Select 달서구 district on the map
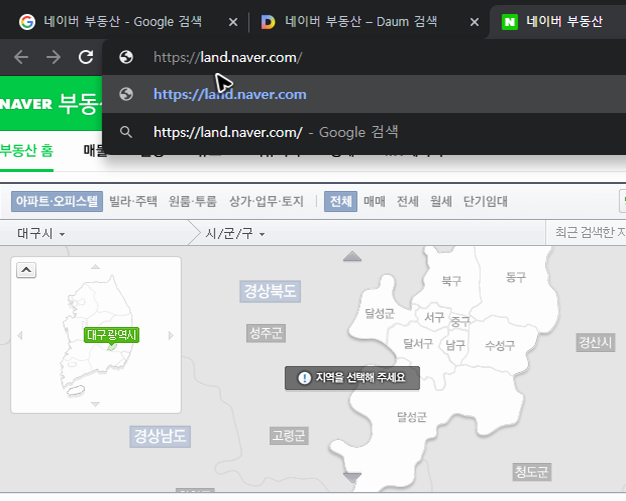Viewport: 626px width, 501px height. (x=418, y=343)
